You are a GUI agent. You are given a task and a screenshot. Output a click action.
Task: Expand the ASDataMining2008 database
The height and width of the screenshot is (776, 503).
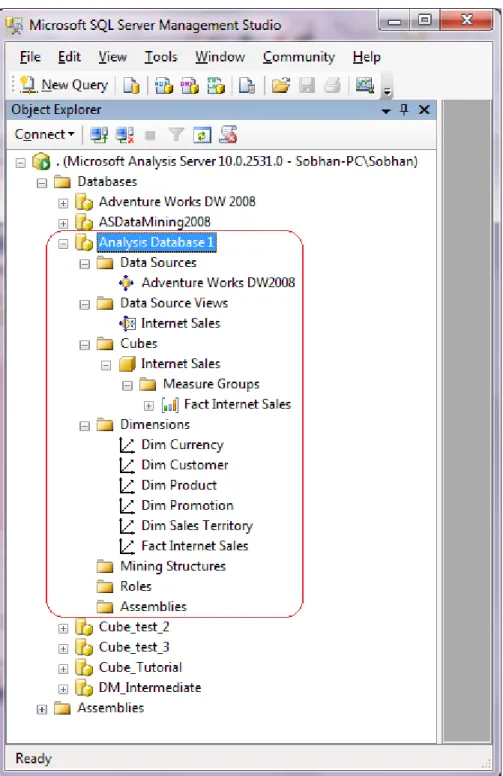(63, 223)
